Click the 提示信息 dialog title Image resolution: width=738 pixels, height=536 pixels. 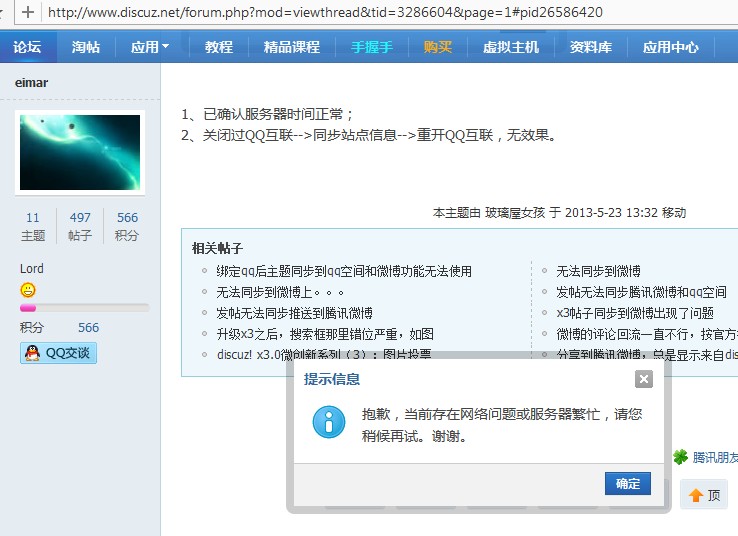point(332,379)
